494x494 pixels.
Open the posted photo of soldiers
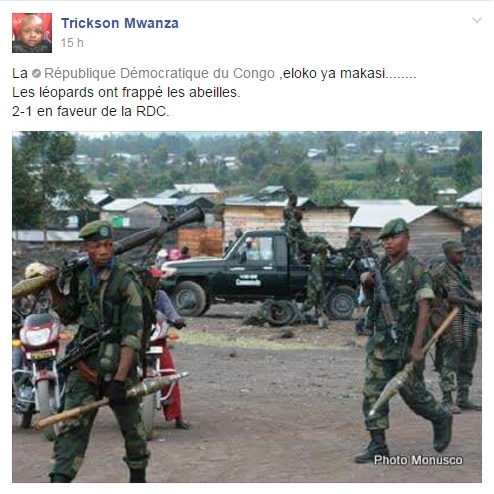click(x=247, y=307)
